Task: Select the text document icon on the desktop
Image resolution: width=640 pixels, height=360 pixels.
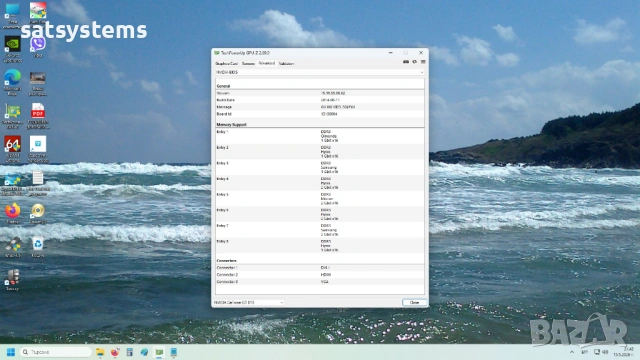Action: pos(38,183)
